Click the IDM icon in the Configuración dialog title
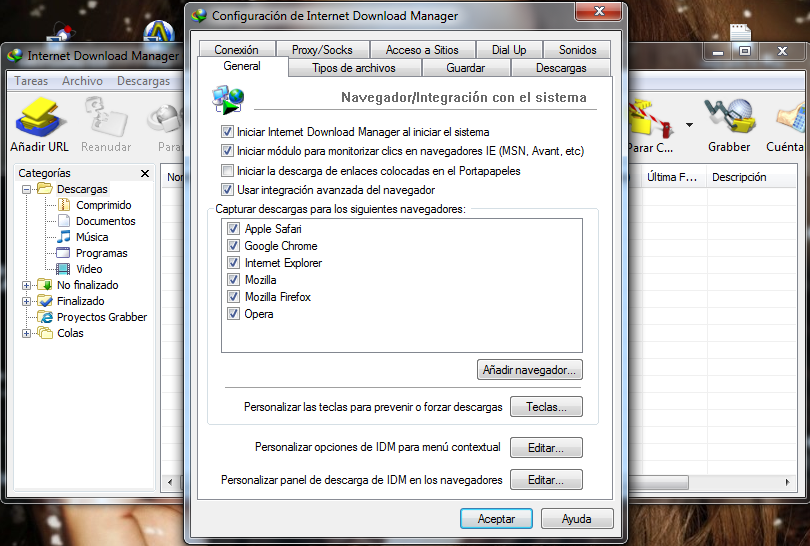This screenshot has width=810, height=546. [199, 16]
